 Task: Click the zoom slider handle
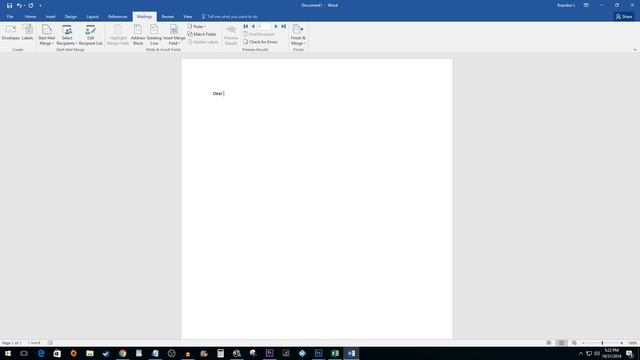click(602, 343)
